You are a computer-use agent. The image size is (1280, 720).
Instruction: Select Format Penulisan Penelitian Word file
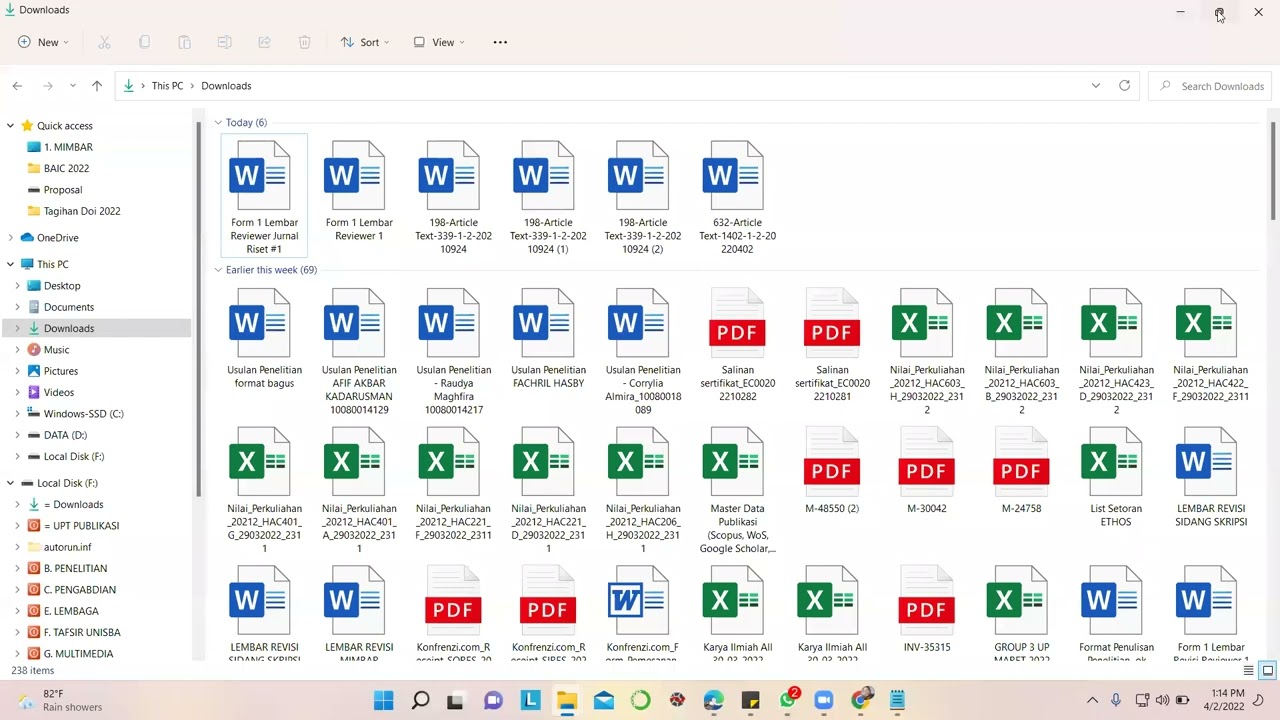coord(1116,612)
